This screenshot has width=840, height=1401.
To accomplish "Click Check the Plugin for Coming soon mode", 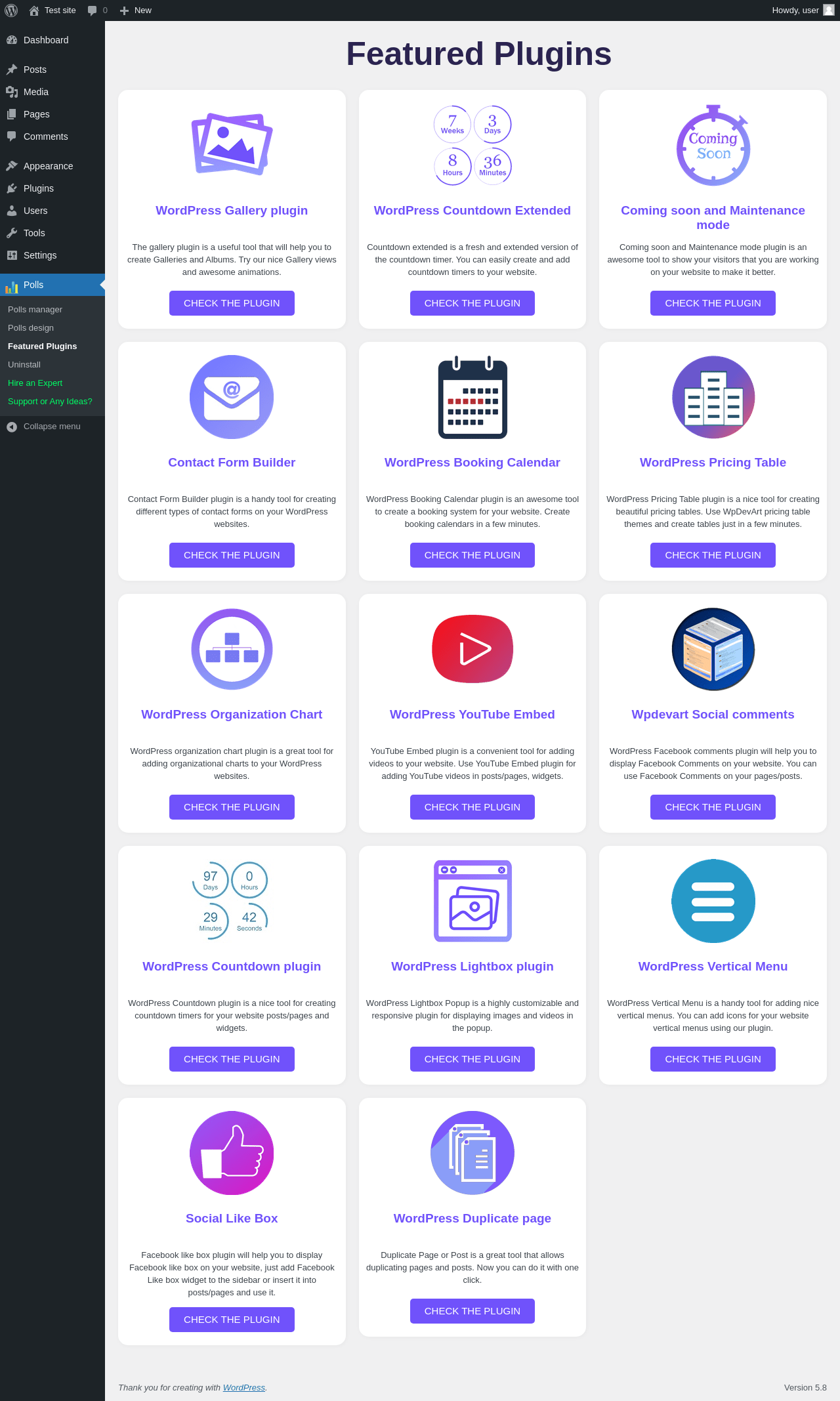I will point(713,303).
